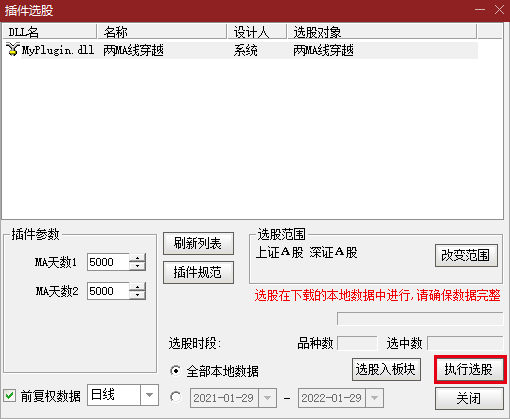Minimize the 插件选股 dialog window
The height and width of the screenshot is (419, 510).
point(480,10)
